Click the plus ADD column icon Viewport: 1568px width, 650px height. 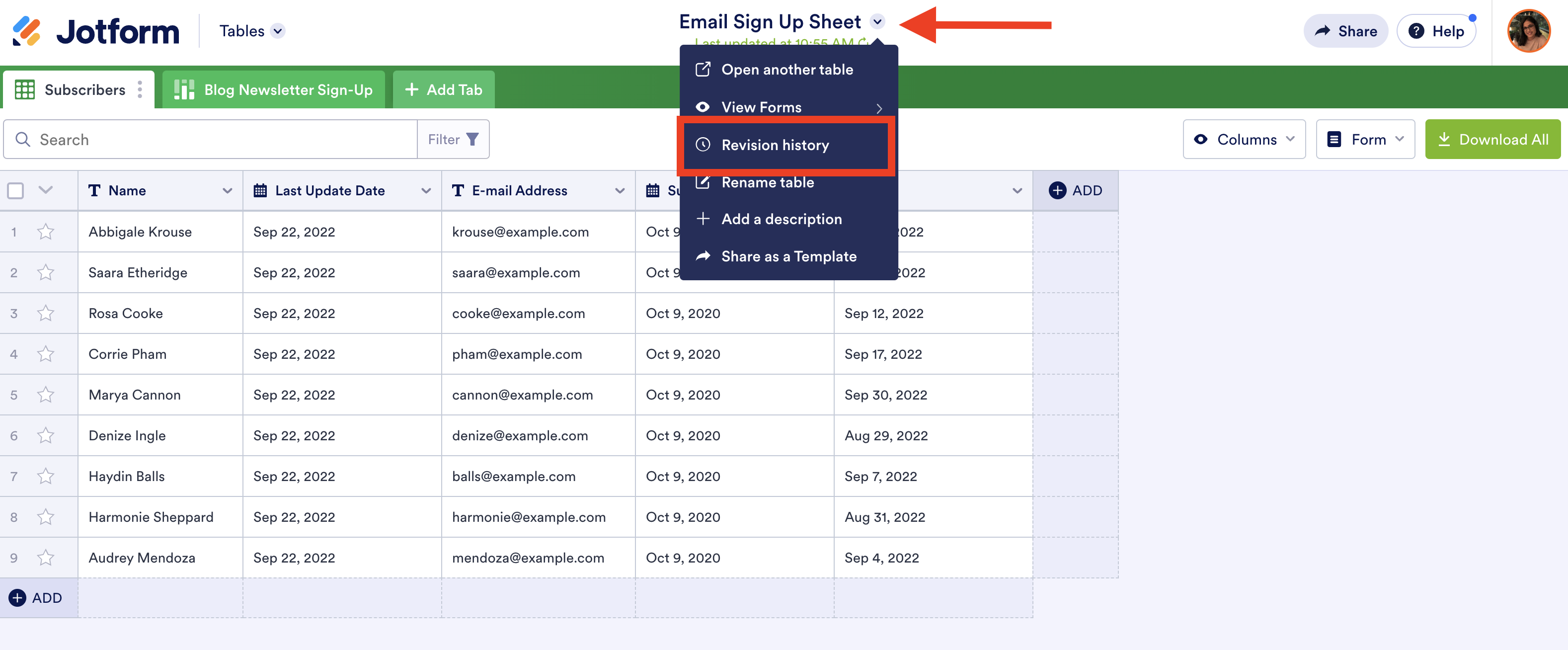point(1058,190)
